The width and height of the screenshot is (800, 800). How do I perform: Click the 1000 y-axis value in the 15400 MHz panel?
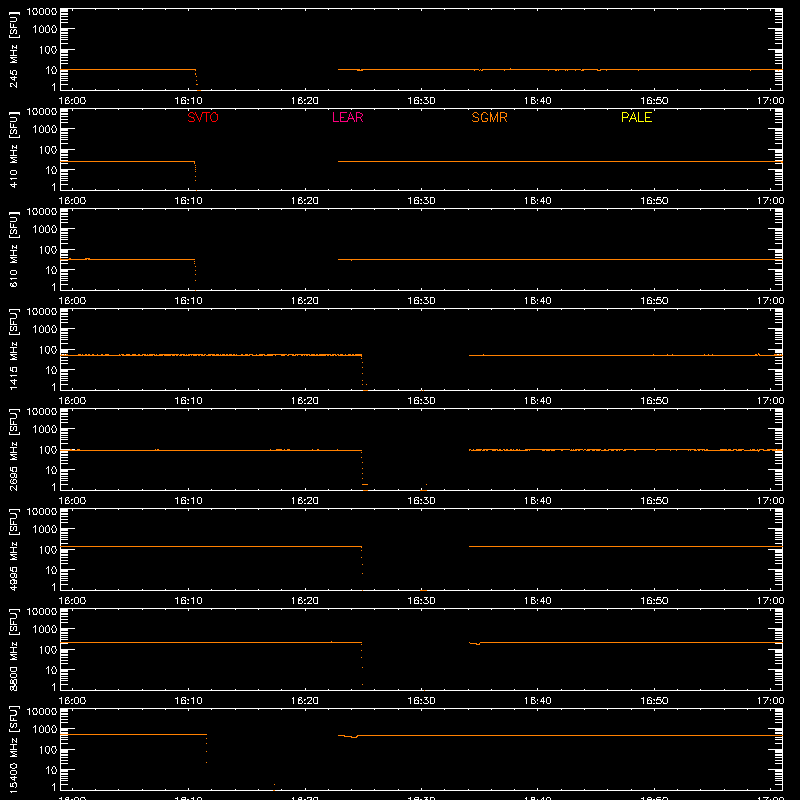45,730
